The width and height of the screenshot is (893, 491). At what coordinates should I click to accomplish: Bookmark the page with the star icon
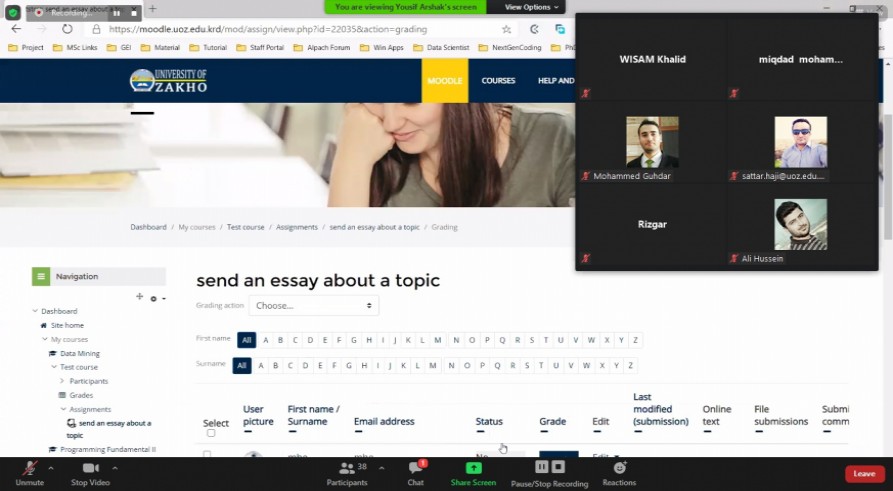507,30
